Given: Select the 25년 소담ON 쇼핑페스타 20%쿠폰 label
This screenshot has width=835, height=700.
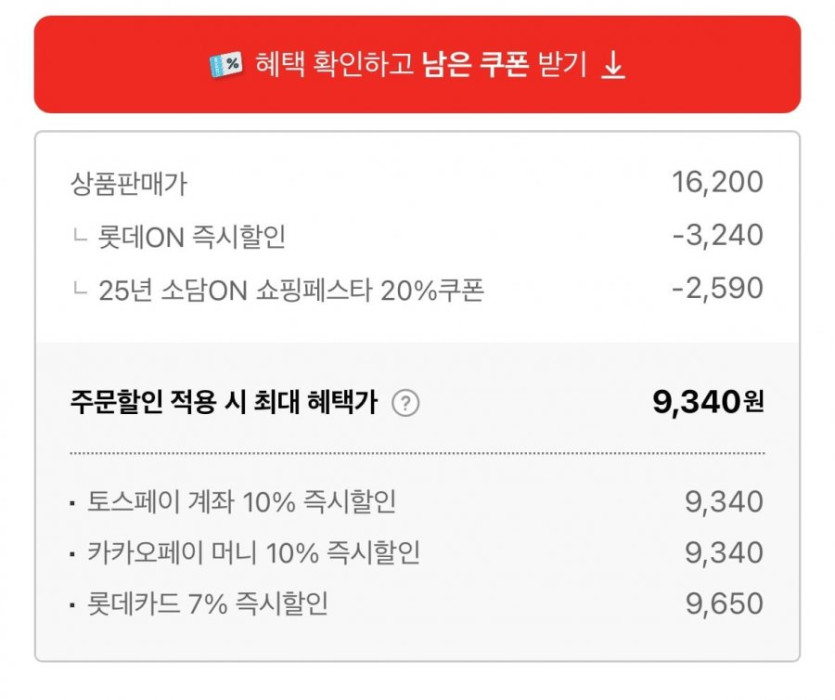Looking at the screenshot, I should tap(292, 289).
